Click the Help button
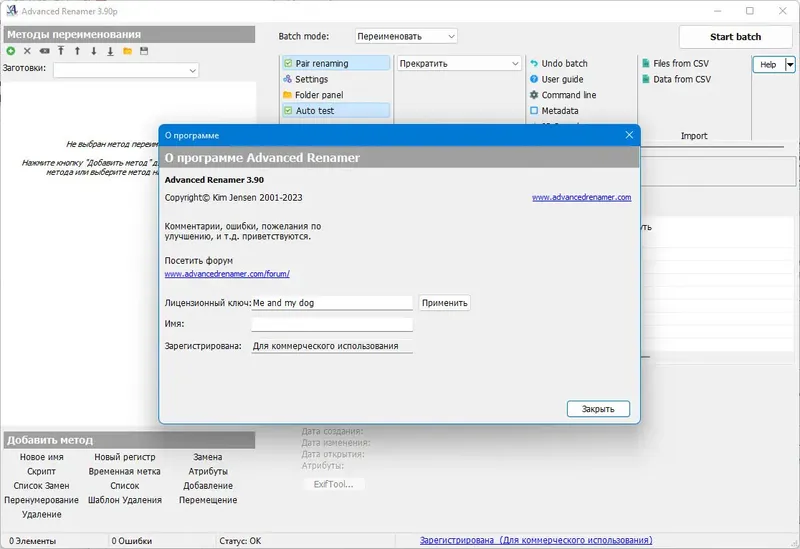The height and width of the screenshot is (549, 800). coord(769,64)
